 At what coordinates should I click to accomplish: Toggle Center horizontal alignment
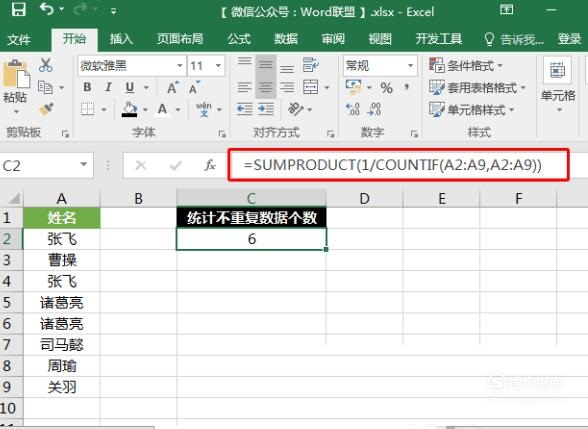(266, 87)
